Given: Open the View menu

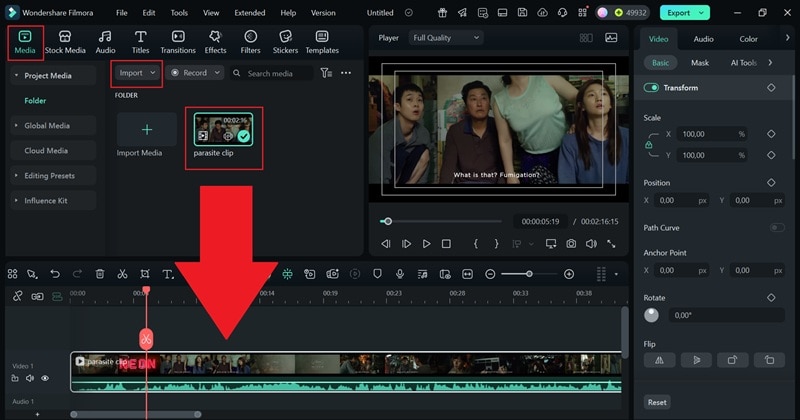Looking at the screenshot, I should tap(211, 13).
